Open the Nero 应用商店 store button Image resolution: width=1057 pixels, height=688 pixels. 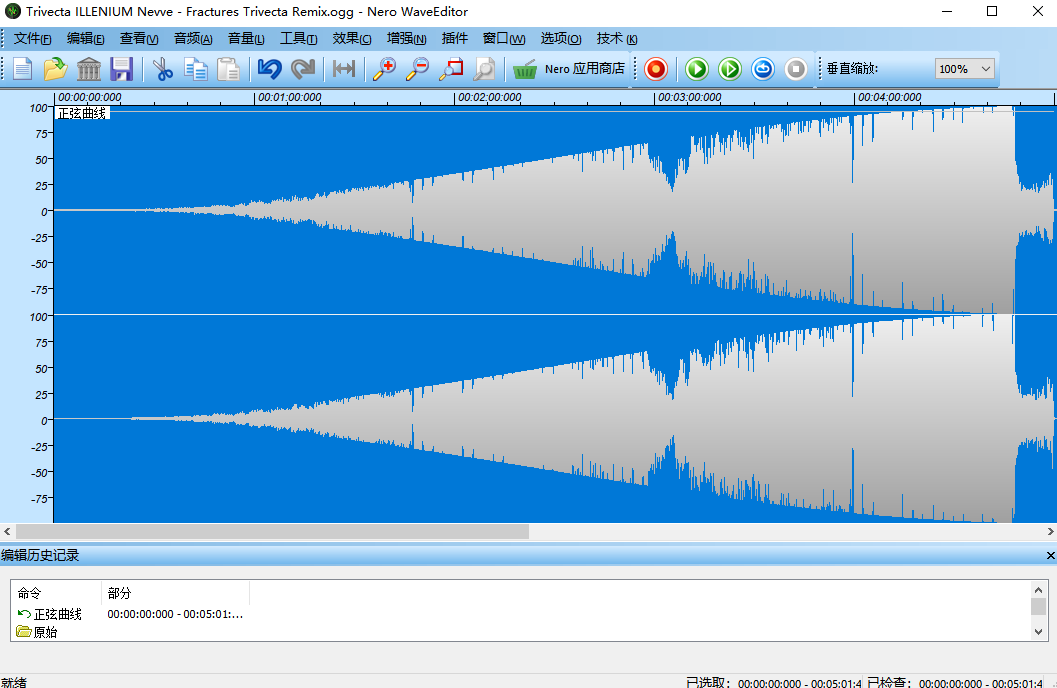(569, 69)
